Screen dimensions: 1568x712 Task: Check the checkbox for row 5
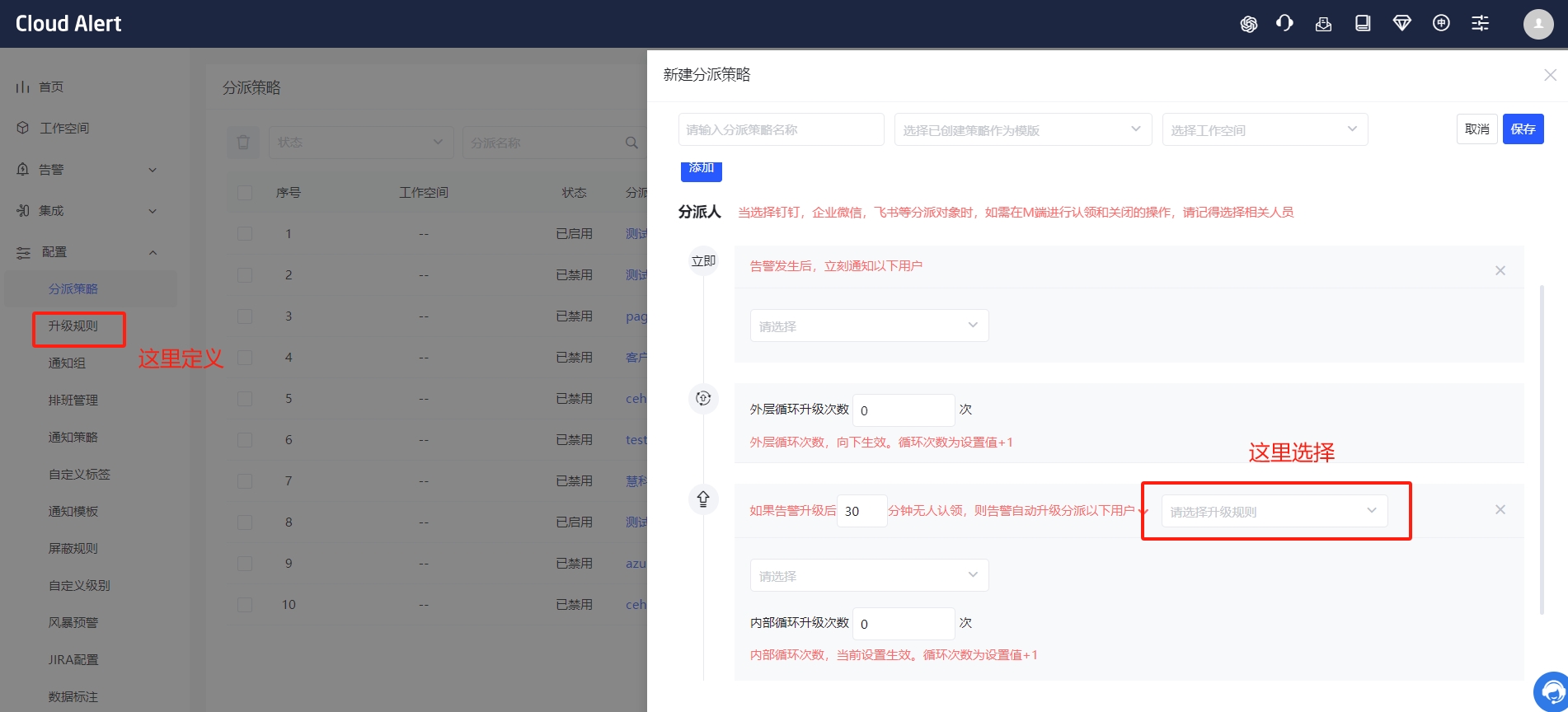click(x=245, y=398)
